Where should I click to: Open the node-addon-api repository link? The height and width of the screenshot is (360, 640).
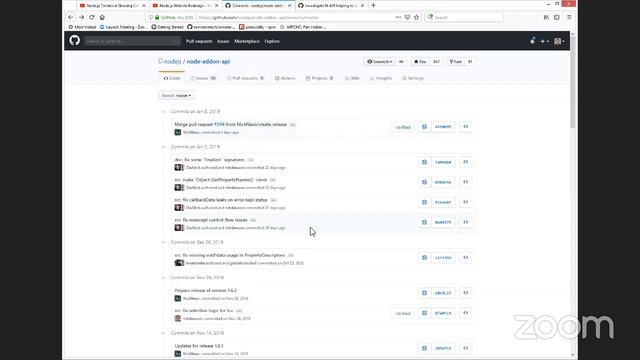208,62
